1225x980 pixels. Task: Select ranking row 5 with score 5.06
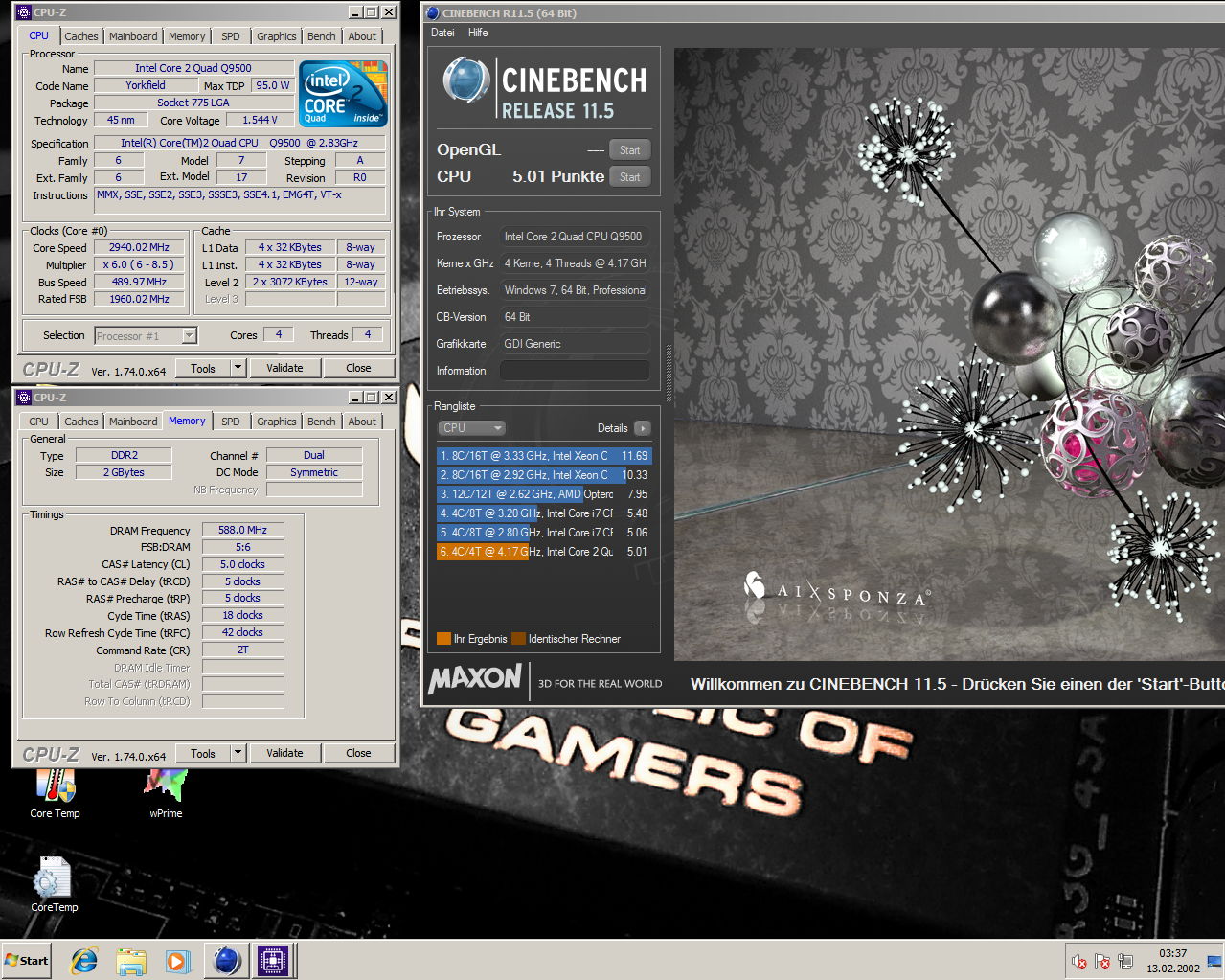click(544, 533)
